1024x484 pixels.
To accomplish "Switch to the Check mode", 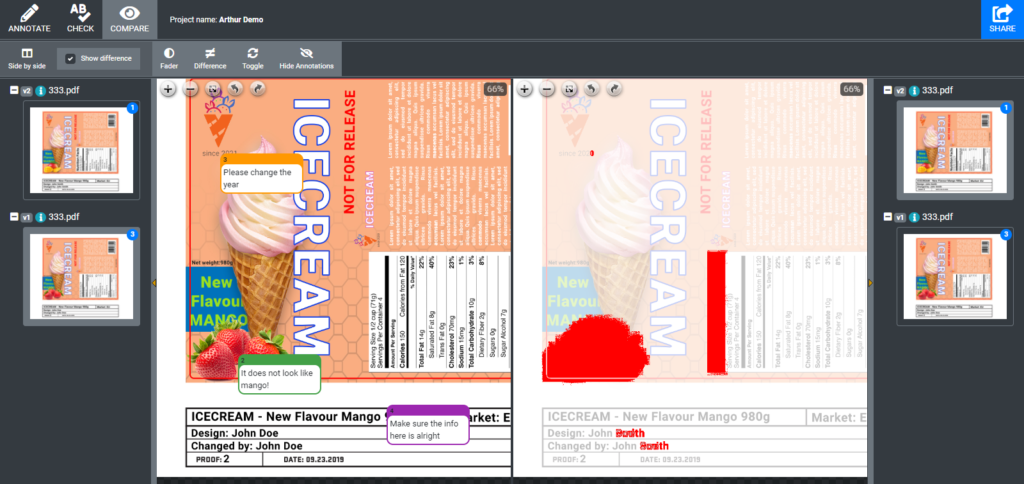I will [x=80, y=19].
